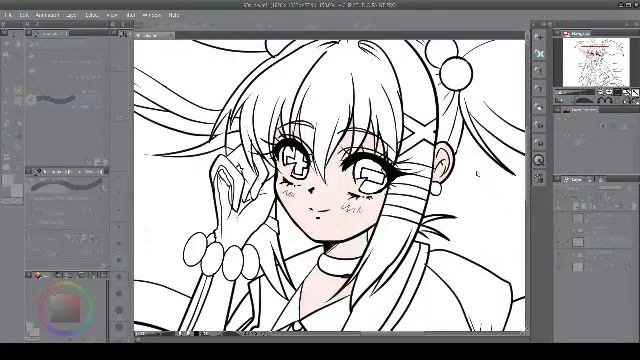Image resolution: width=640 pixels, height=360 pixels.
Task: Open the Tool Property panel menu icon
Action: [29, 171]
